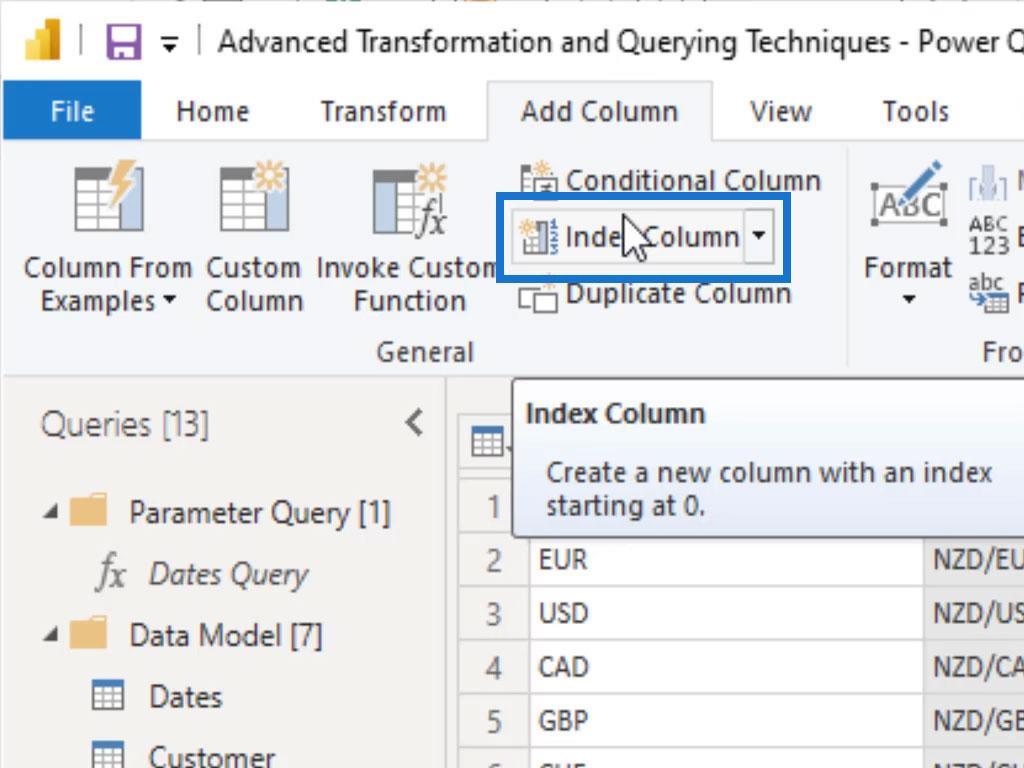Click the Conditional Column button
This screenshot has height=768, width=1024.
(x=671, y=180)
